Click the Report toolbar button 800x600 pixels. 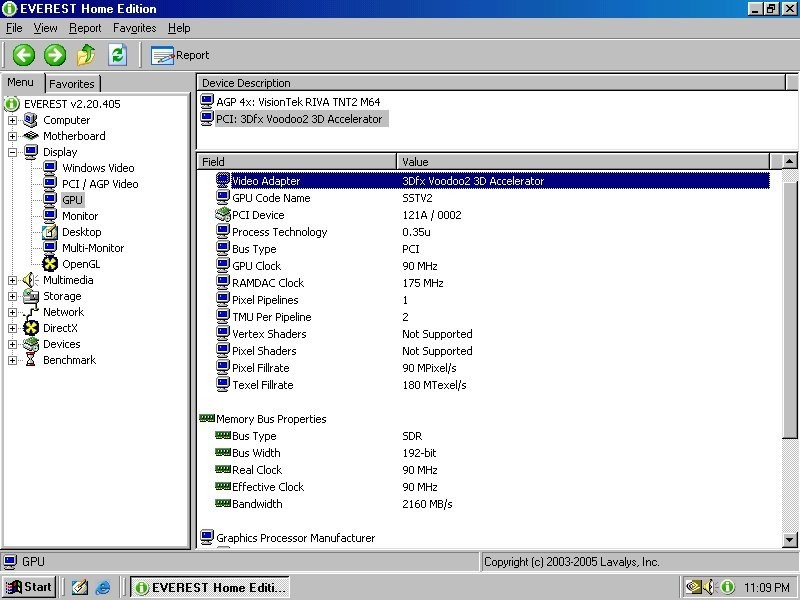coord(180,55)
